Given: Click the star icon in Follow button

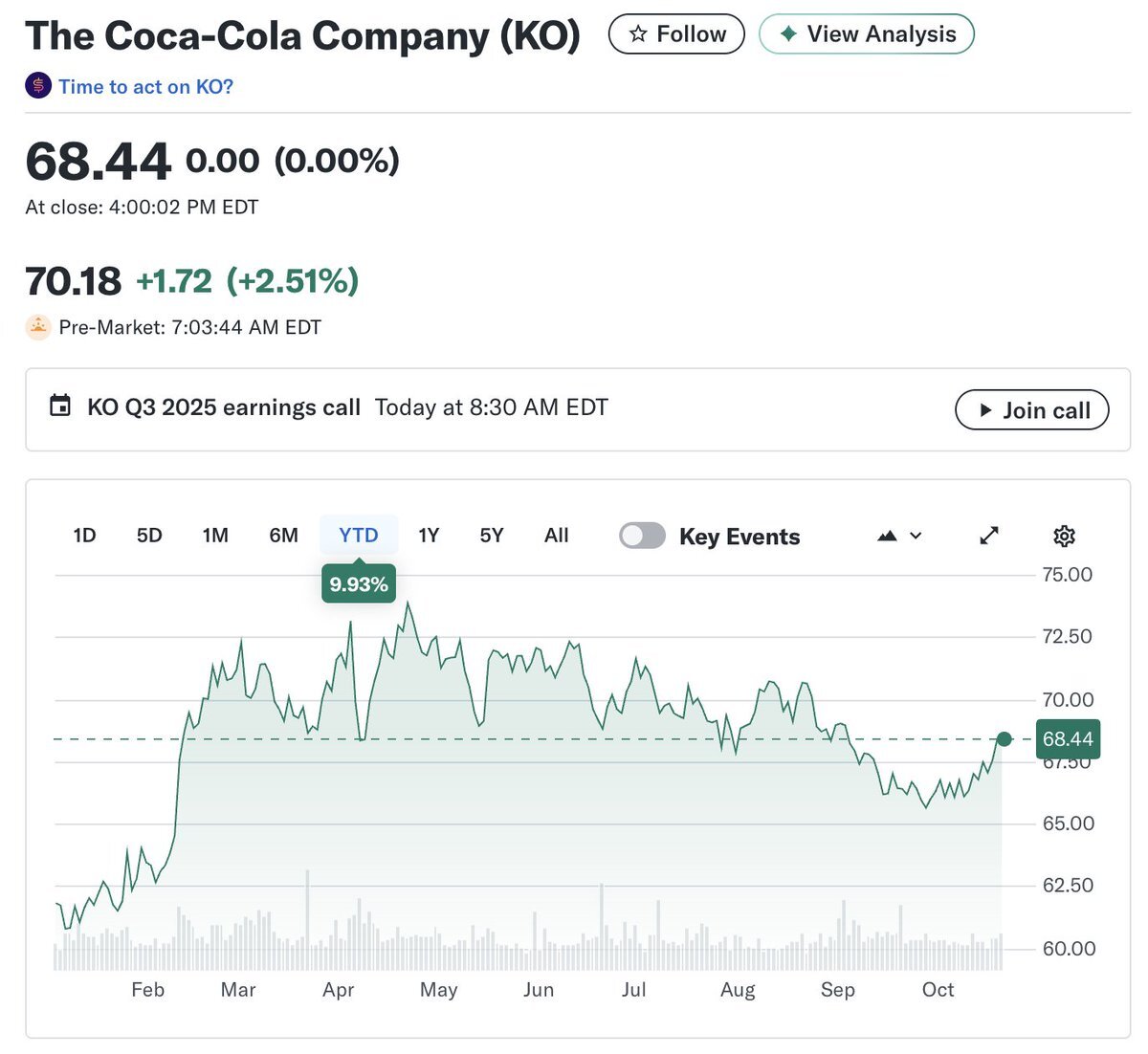Looking at the screenshot, I should pyautogui.click(x=638, y=34).
